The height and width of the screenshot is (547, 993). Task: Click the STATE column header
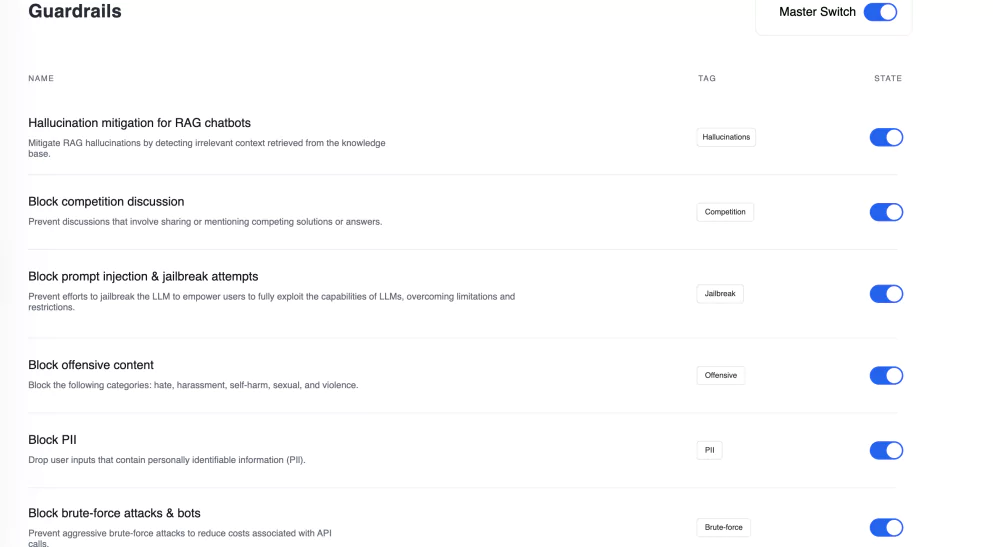[x=888, y=79]
